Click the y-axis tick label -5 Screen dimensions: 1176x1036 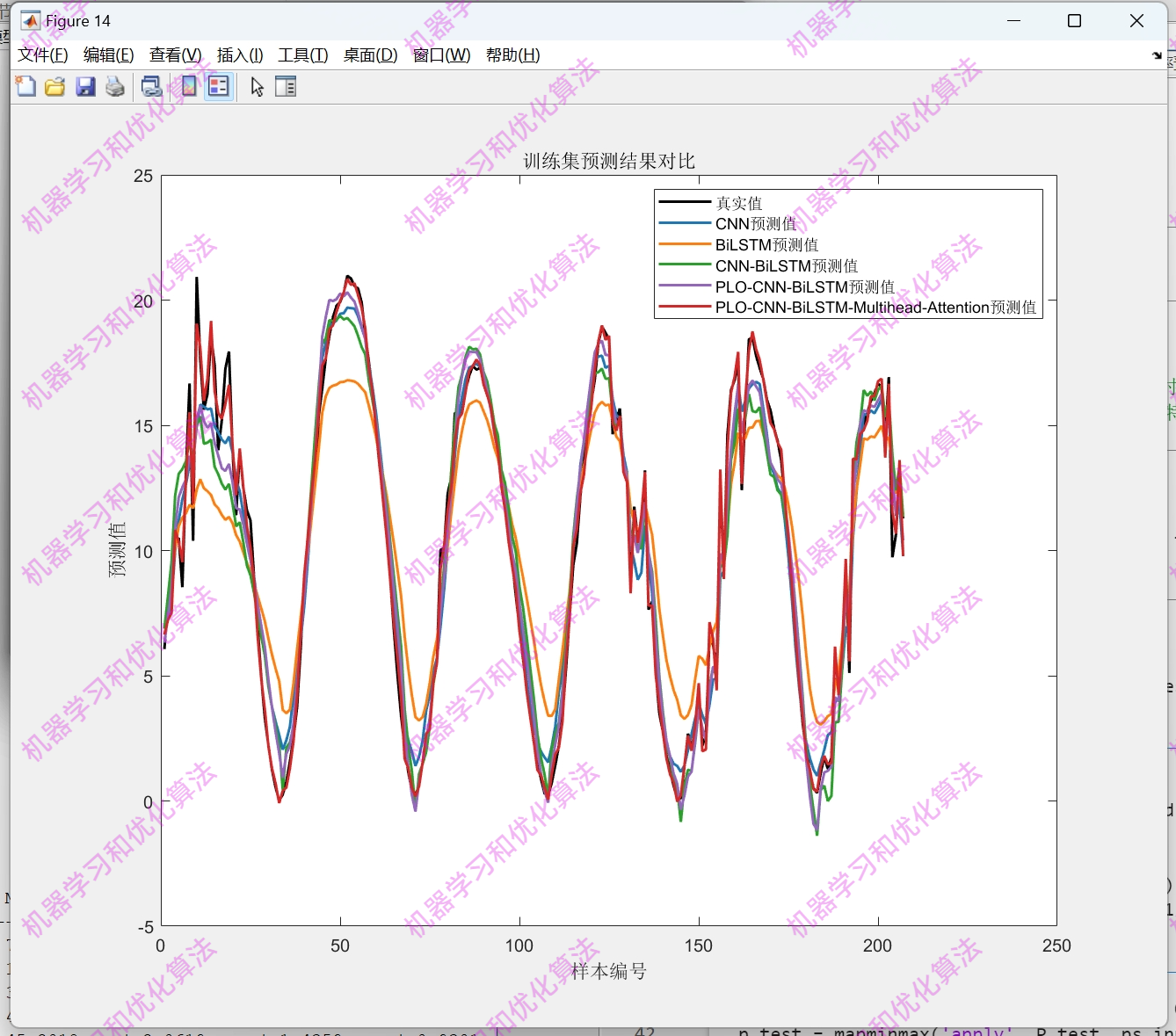click(146, 927)
